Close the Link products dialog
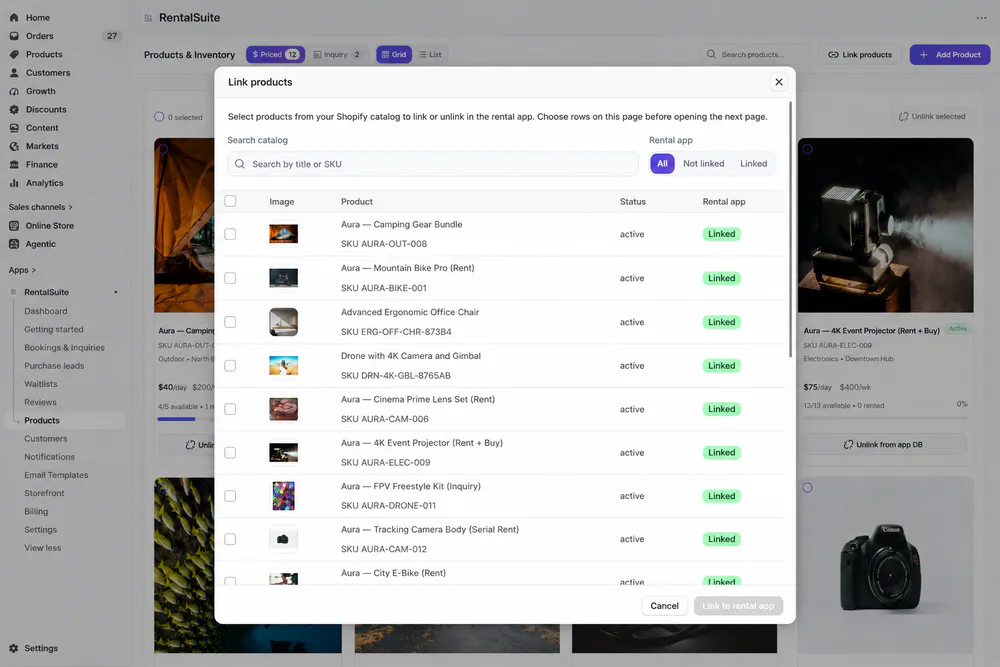1000x667 pixels. click(x=779, y=82)
